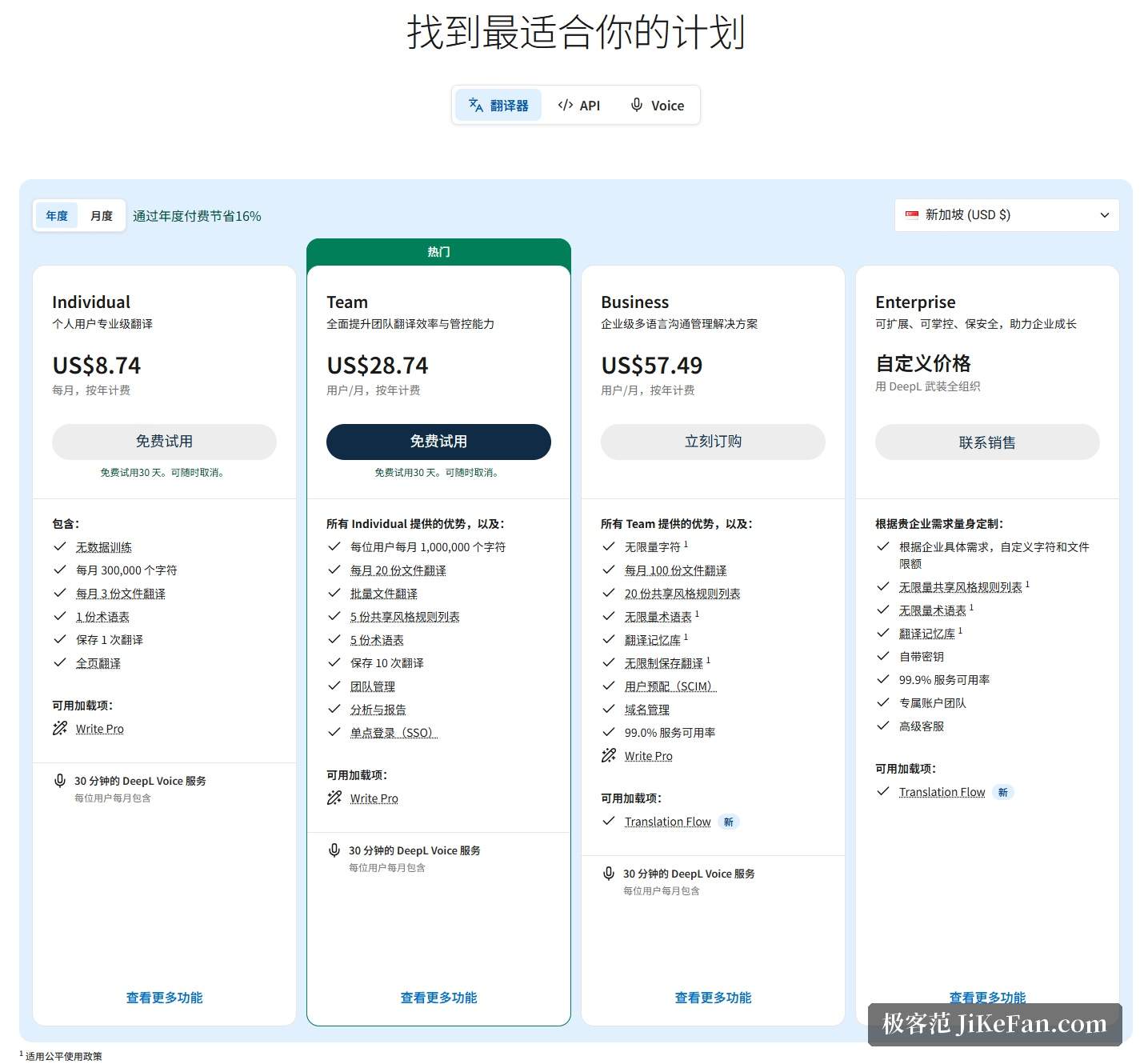Click 无限制保存翻译 feature link

pyautogui.click(x=664, y=663)
